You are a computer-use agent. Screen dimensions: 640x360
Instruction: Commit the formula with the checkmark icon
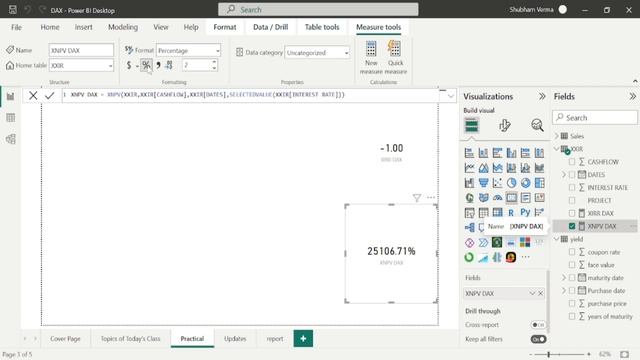50,96
